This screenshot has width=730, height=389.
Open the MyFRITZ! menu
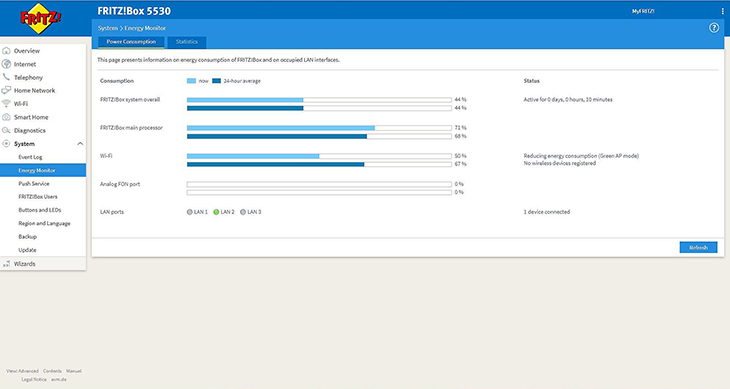coord(643,11)
